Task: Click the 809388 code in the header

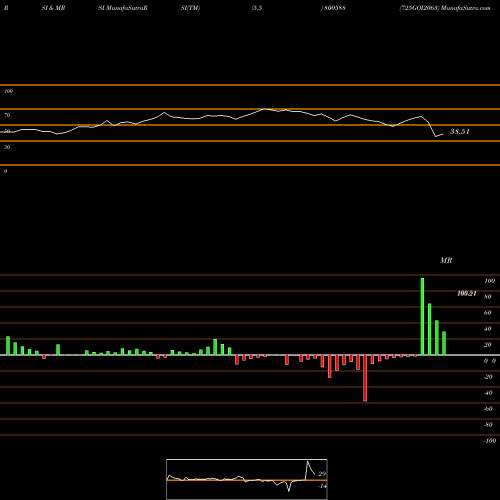Action: pos(334,8)
